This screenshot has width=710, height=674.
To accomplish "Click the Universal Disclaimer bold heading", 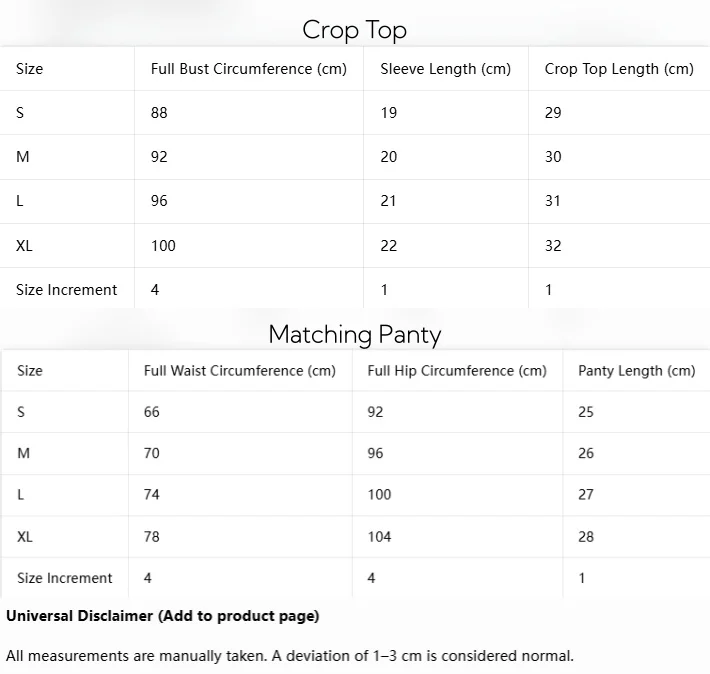I will [163, 616].
